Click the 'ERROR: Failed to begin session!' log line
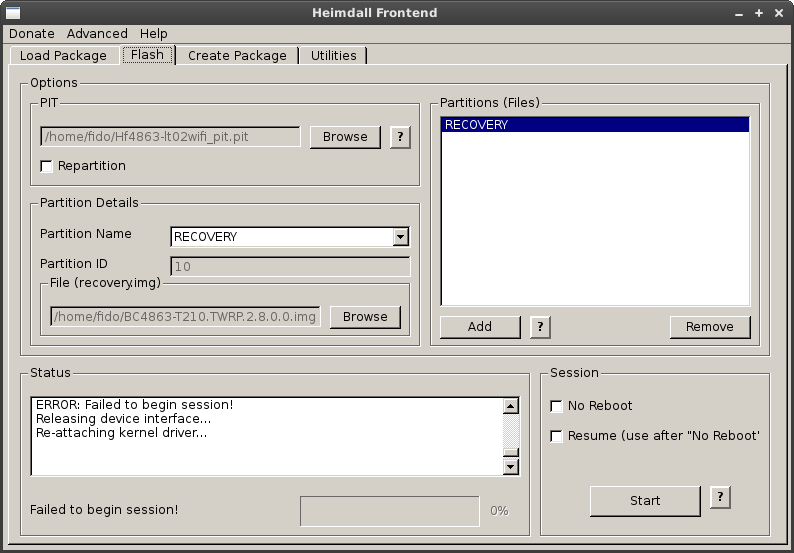 (135, 405)
